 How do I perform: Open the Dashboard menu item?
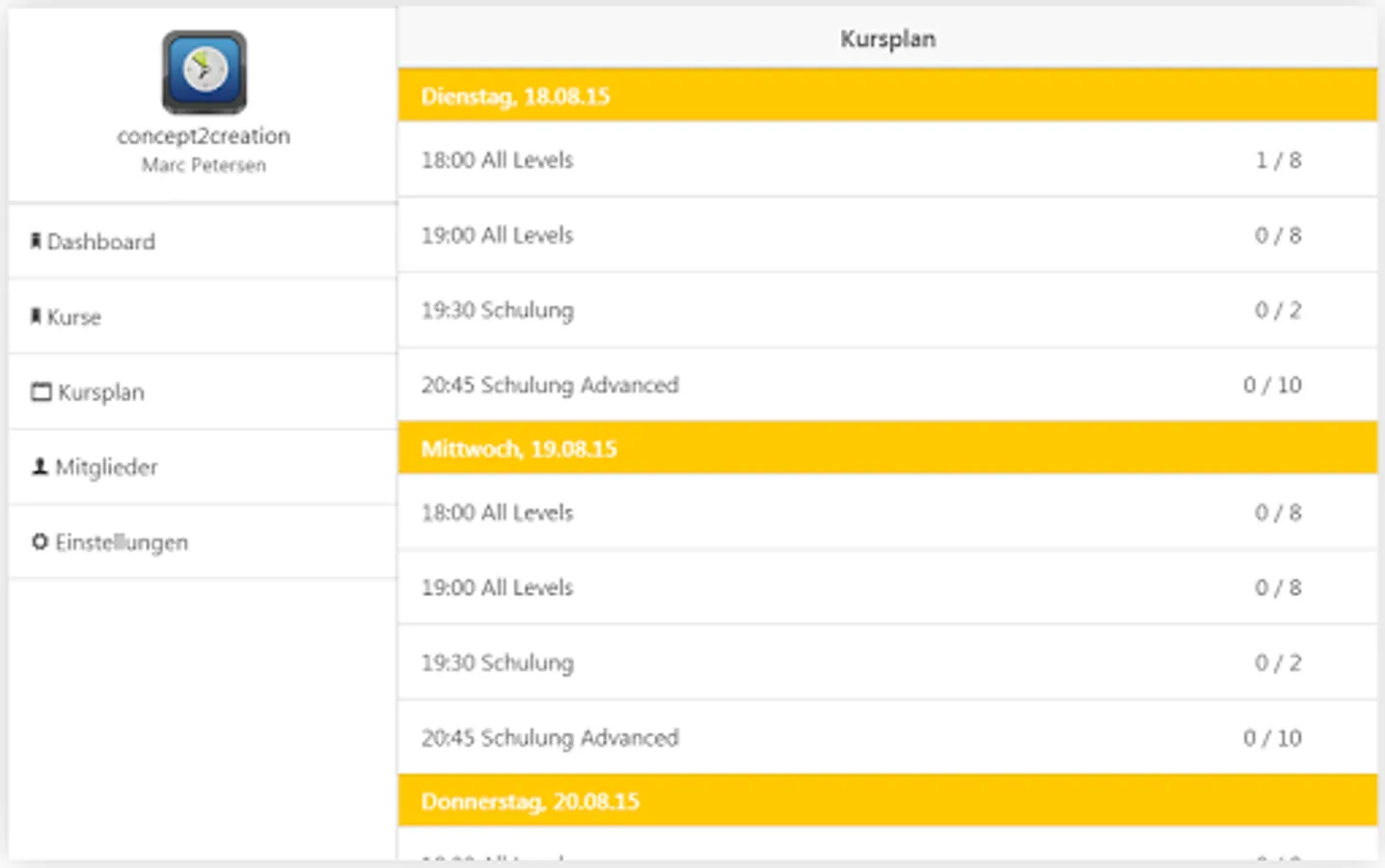click(101, 242)
